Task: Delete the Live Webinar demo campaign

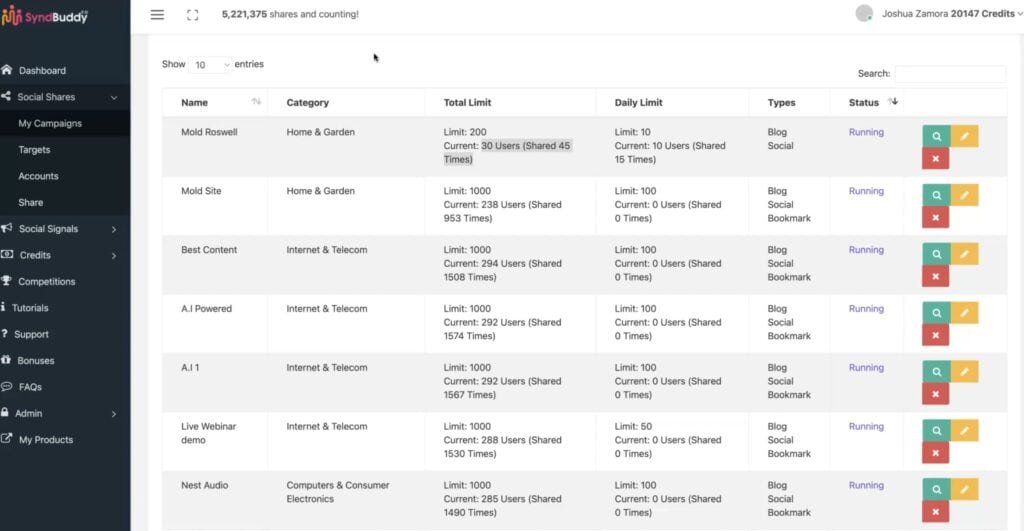Action: [x=935, y=453]
